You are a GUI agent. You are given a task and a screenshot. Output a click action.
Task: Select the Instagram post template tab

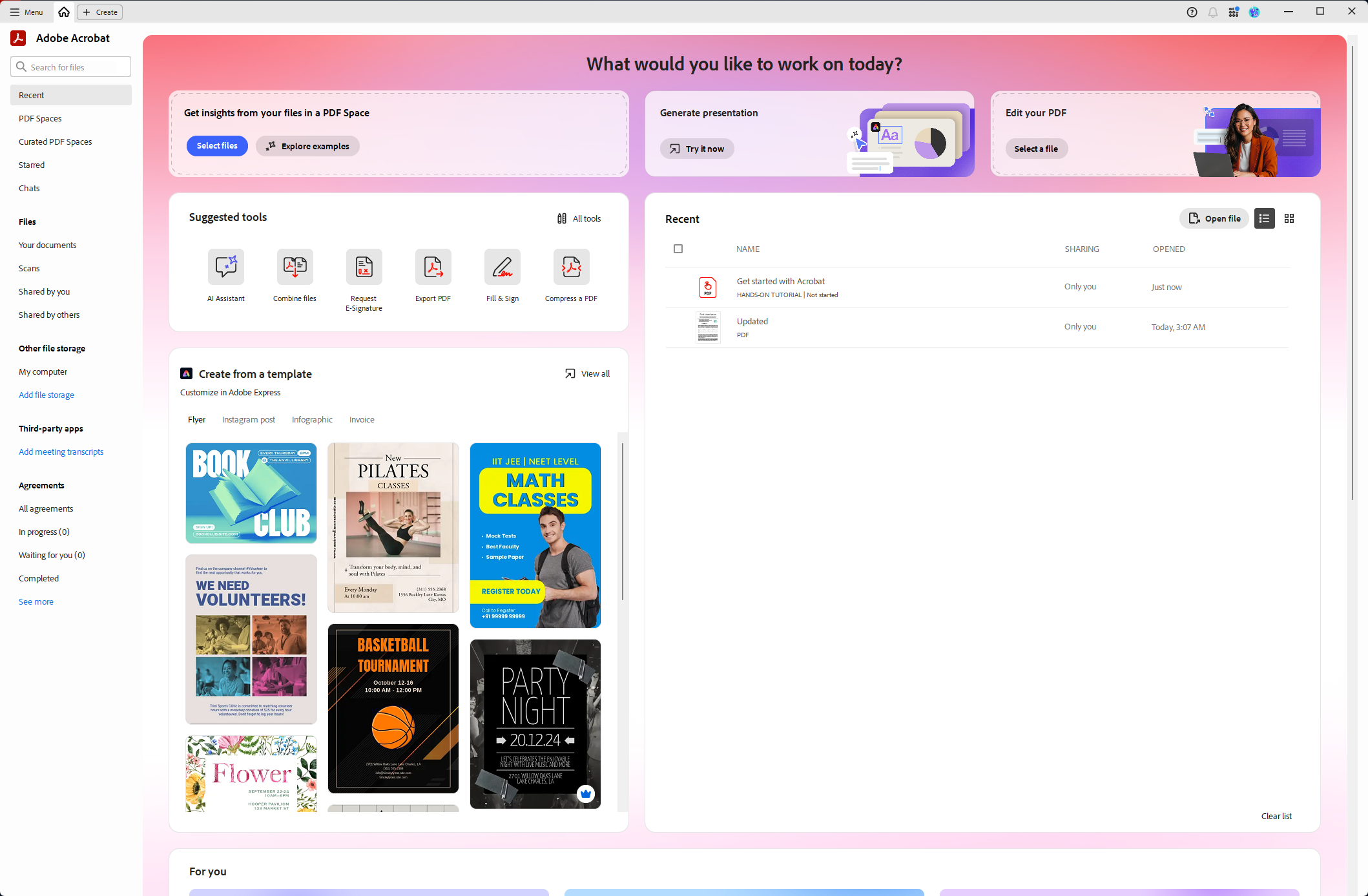[248, 419]
